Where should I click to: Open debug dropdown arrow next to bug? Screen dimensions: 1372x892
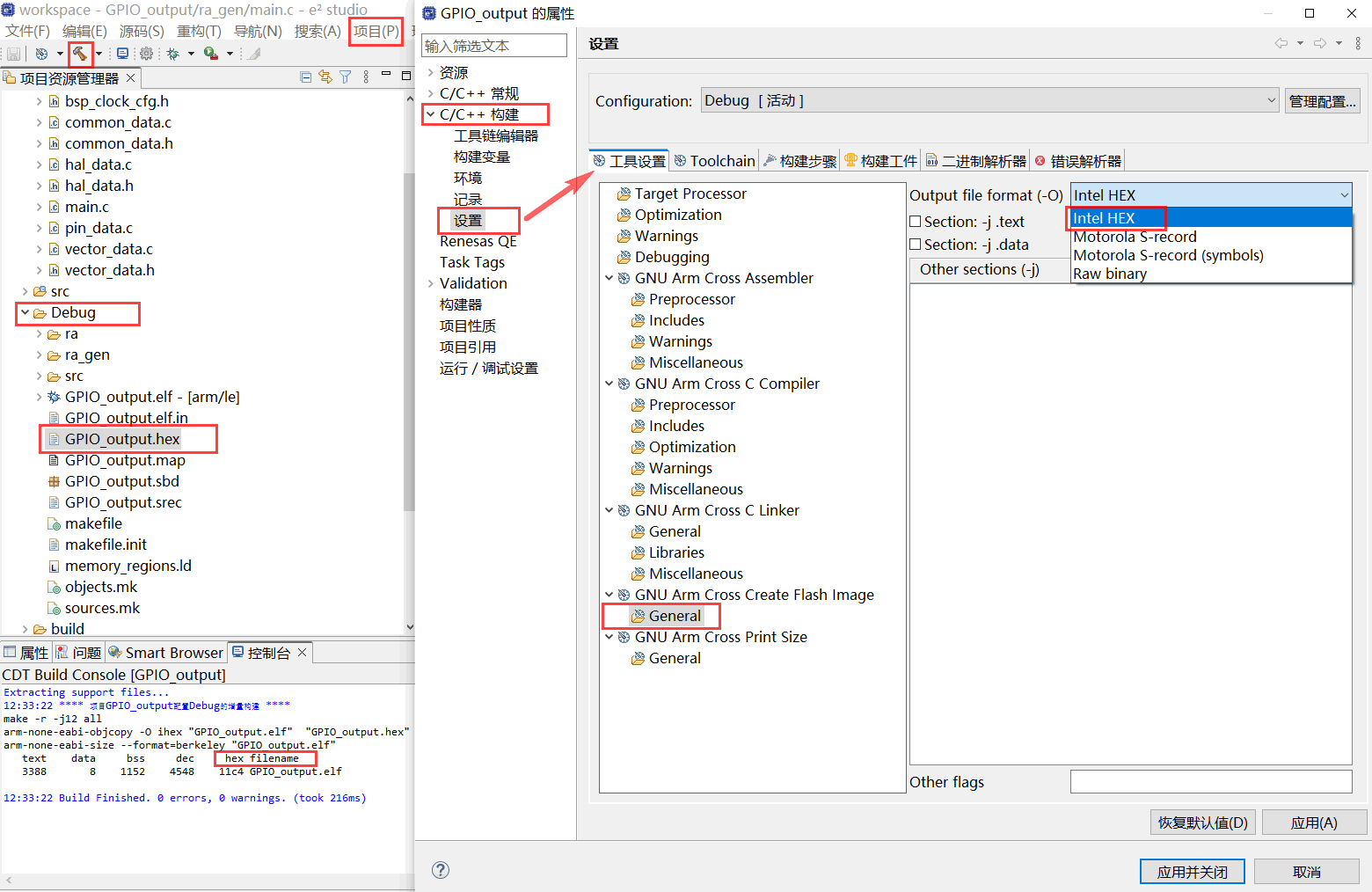[191, 54]
